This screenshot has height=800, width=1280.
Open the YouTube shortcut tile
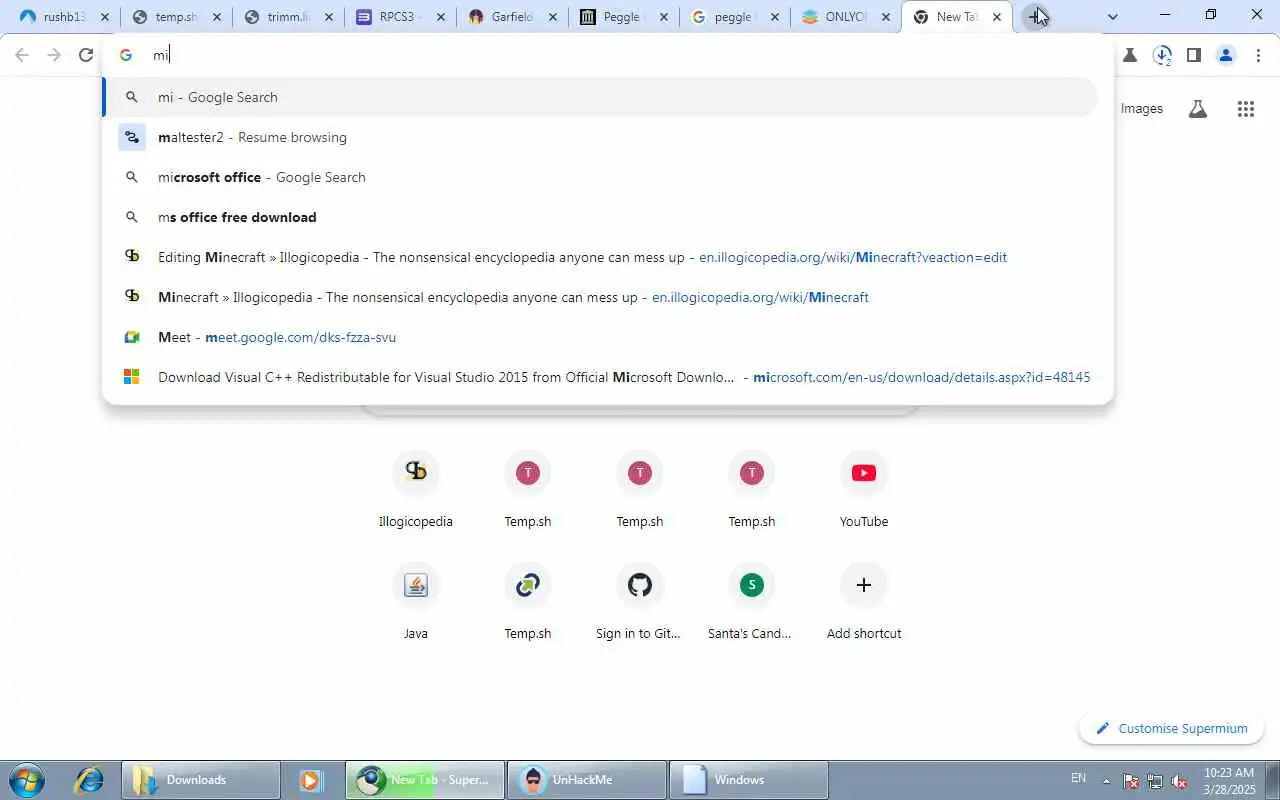(x=864, y=490)
